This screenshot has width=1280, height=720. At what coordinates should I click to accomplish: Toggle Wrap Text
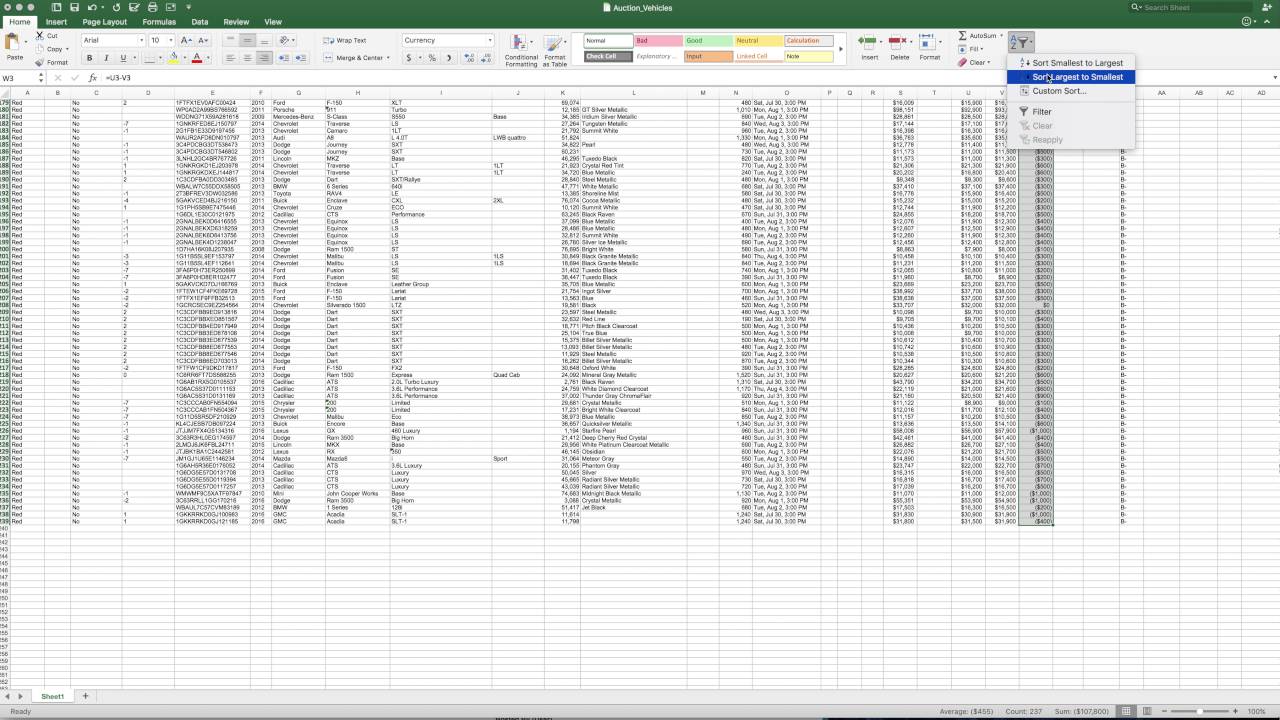(x=346, y=41)
